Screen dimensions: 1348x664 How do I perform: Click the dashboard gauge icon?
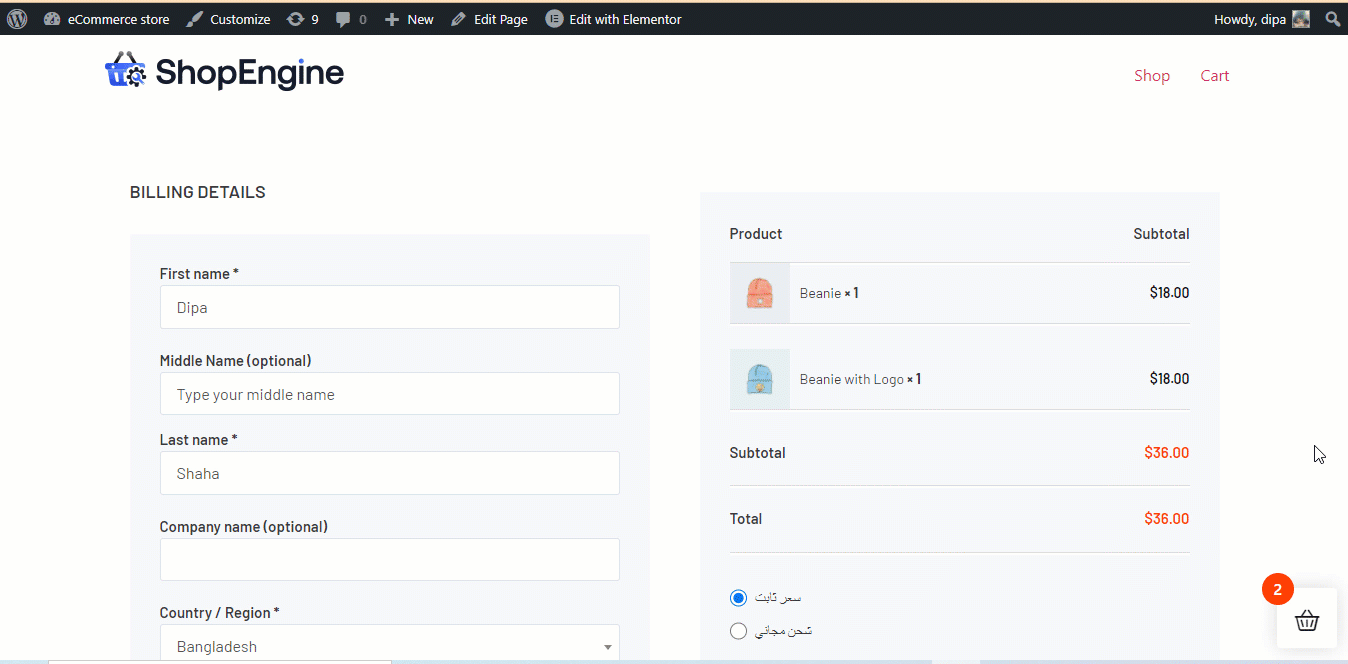tap(52, 19)
